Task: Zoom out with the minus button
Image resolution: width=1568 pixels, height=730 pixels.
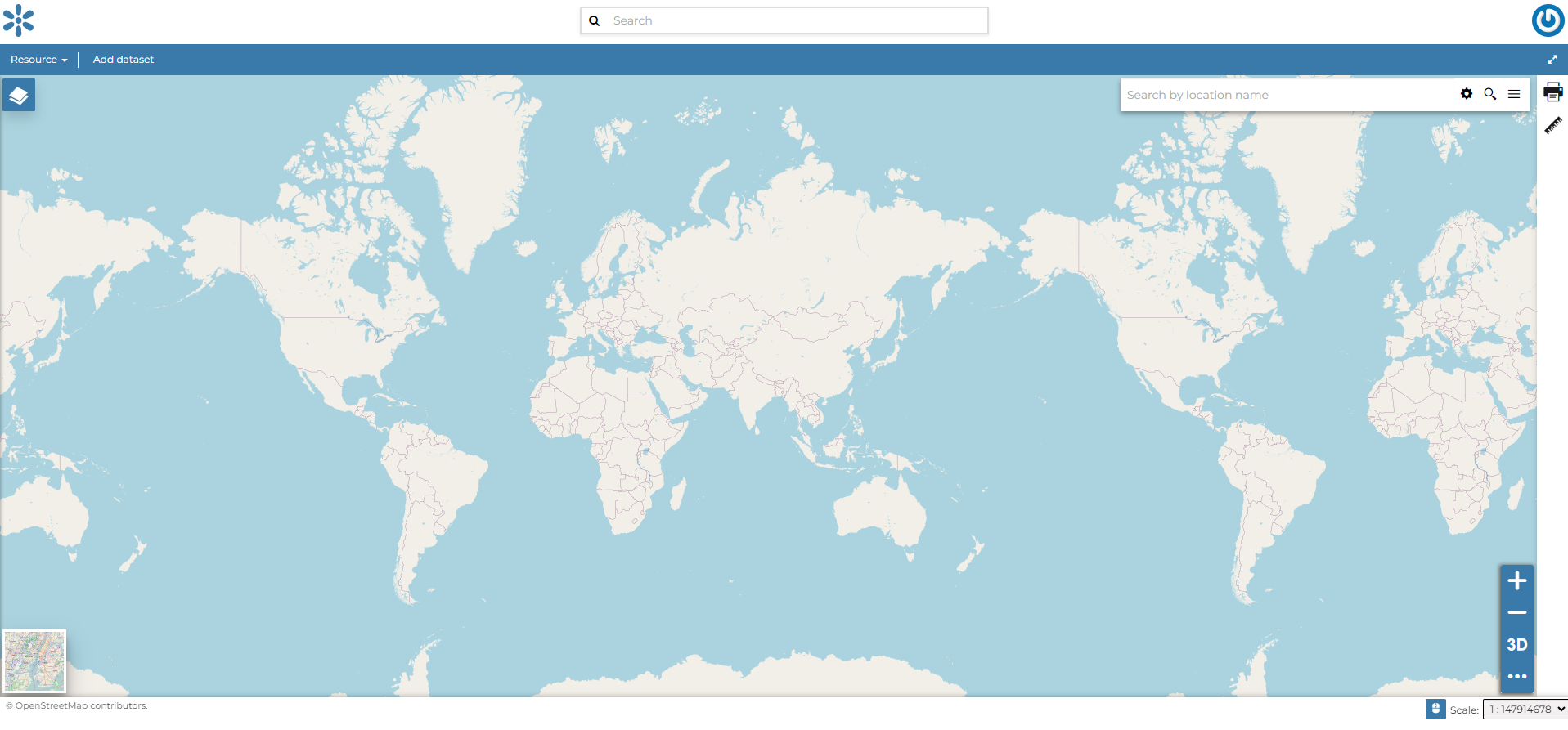Action: pyautogui.click(x=1517, y=612)
